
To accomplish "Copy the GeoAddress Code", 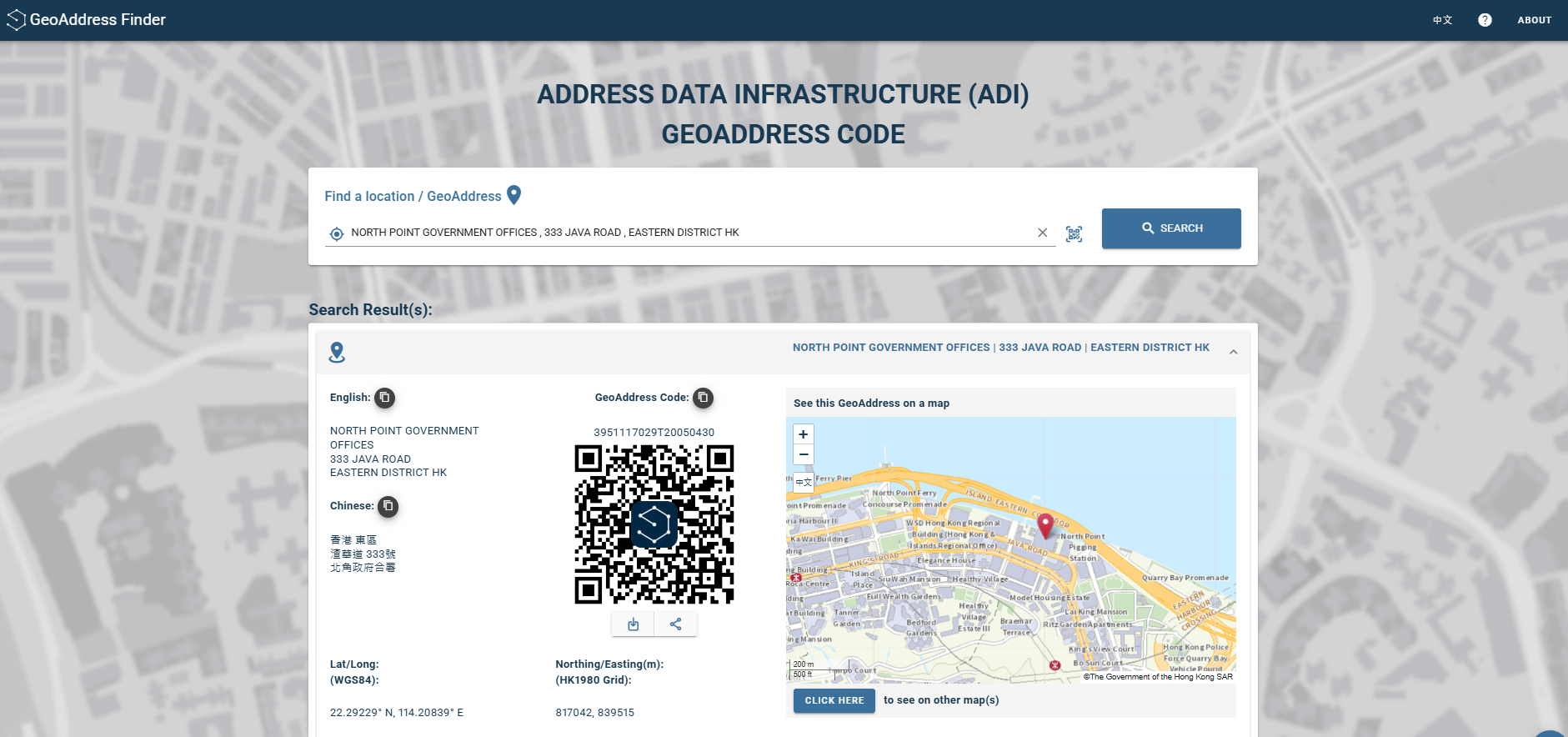I will point(703,398).
